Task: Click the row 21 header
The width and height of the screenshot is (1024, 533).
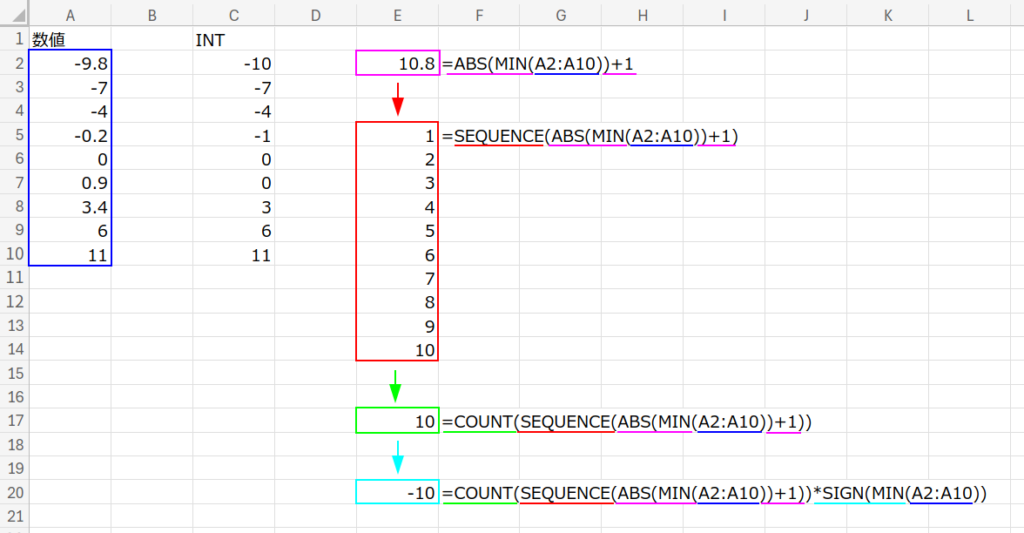Action: pos(14,516)
